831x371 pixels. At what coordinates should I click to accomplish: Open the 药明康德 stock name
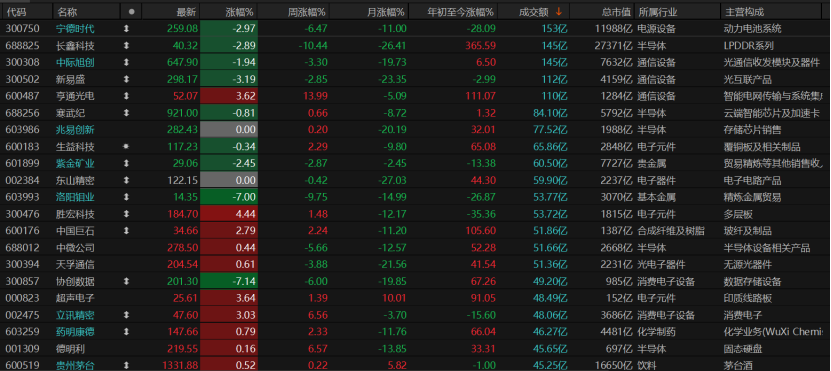pos(75,332)
